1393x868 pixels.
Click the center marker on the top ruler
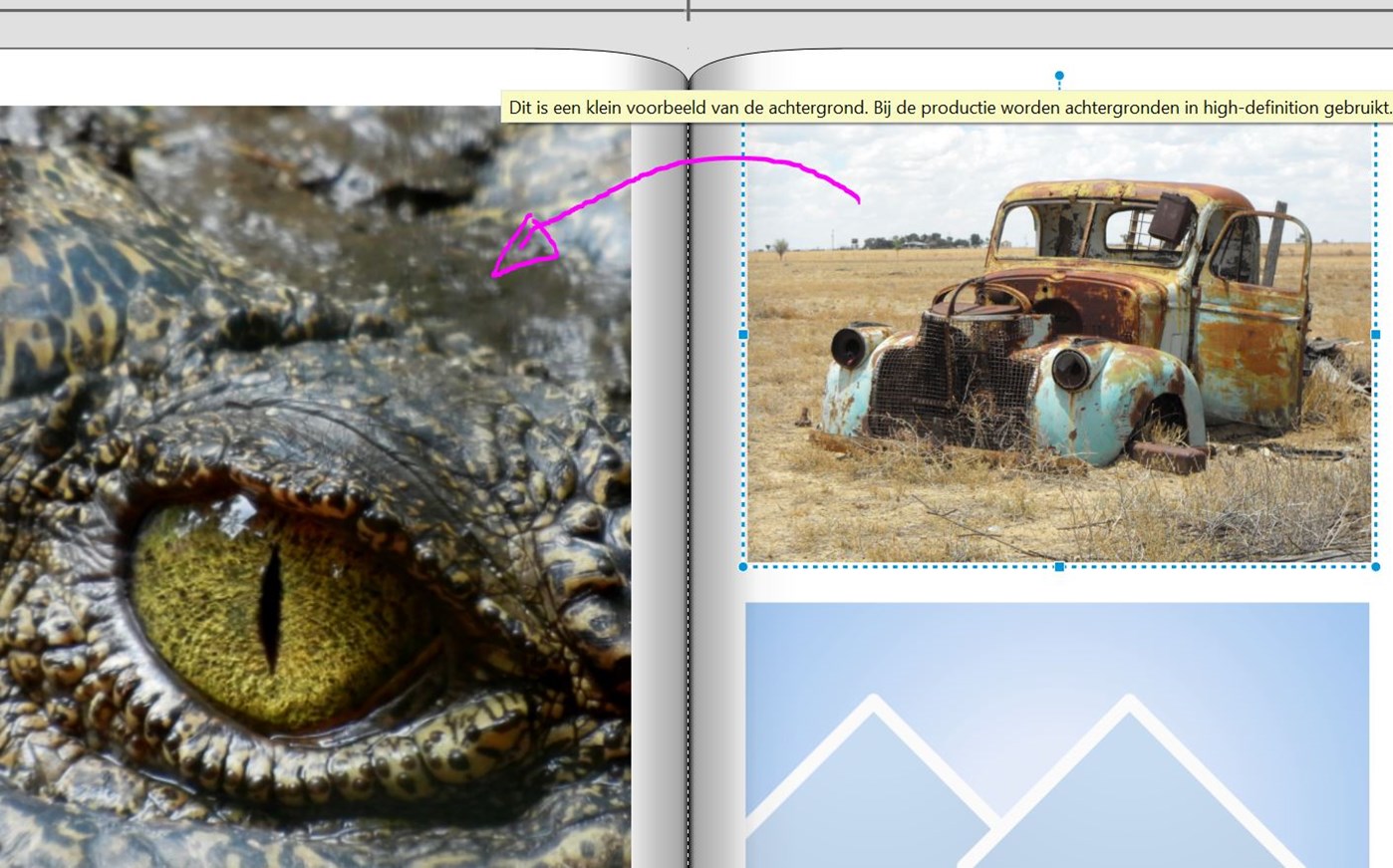click(x=688, y=11)
